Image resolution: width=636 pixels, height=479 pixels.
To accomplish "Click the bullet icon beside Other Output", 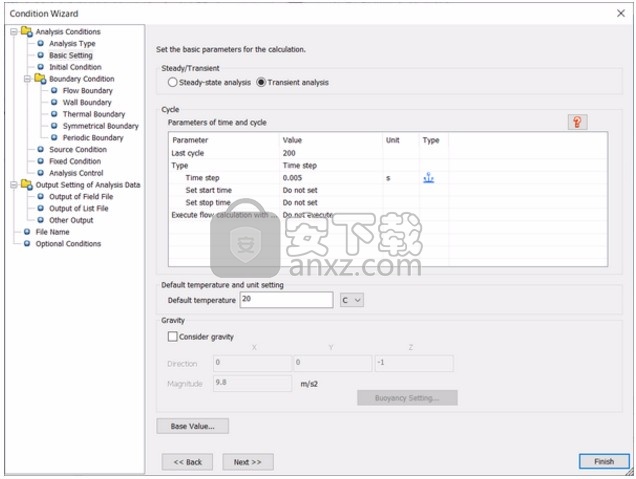I will [41, 219].
